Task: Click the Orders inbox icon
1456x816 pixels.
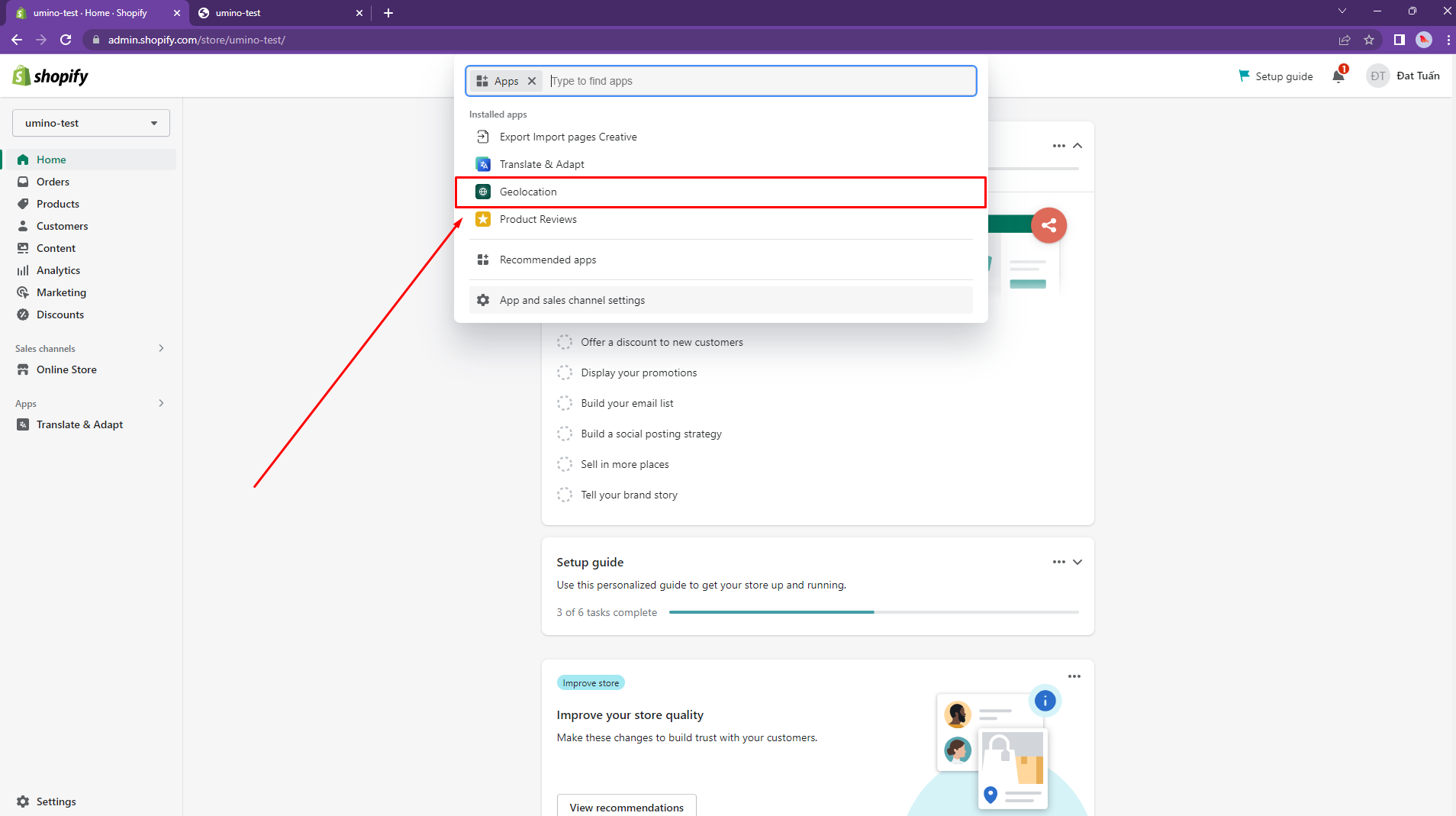Action: point(23,182)
